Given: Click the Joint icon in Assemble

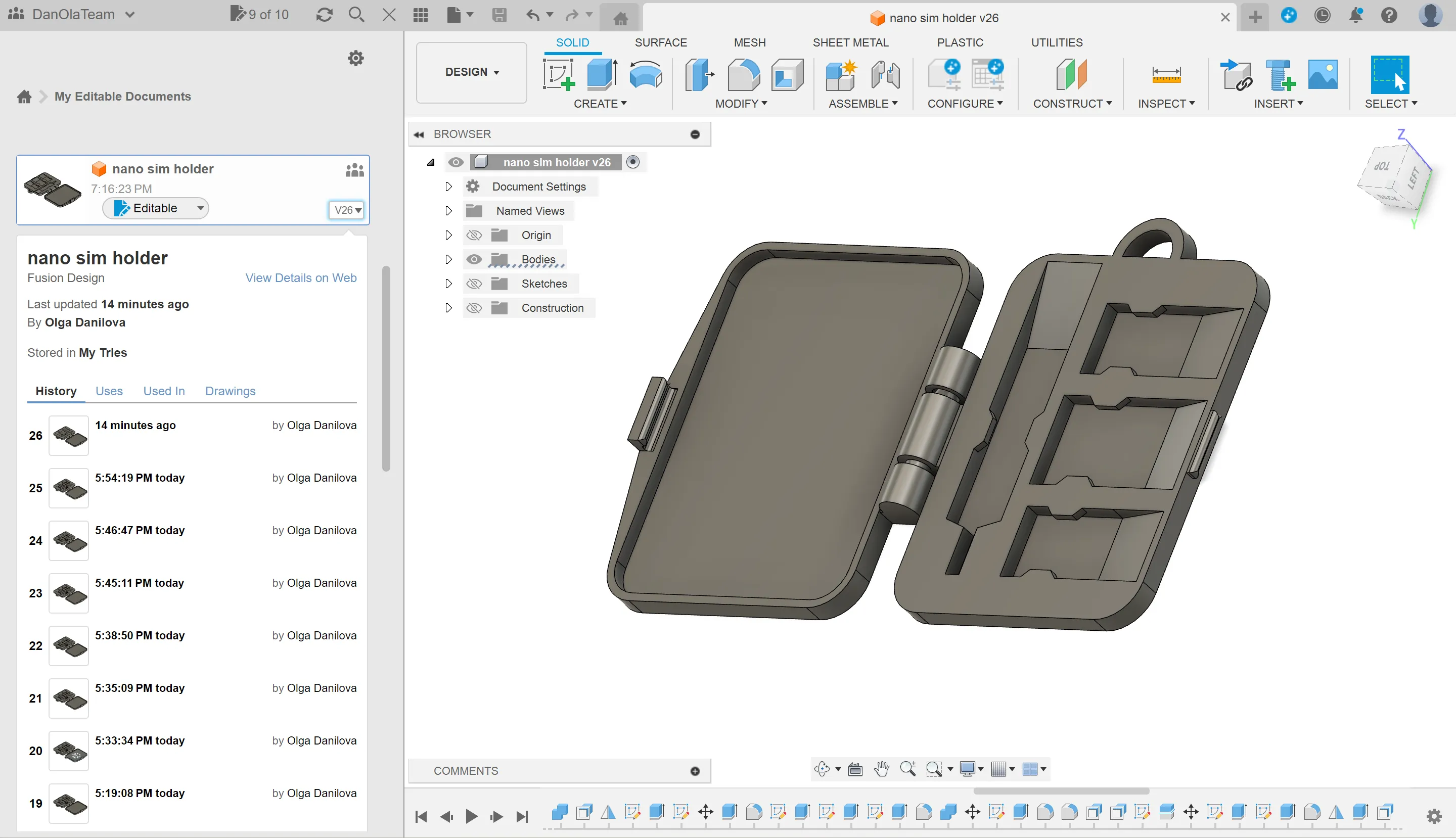Looking at the screenshot, I should (885, 74).
